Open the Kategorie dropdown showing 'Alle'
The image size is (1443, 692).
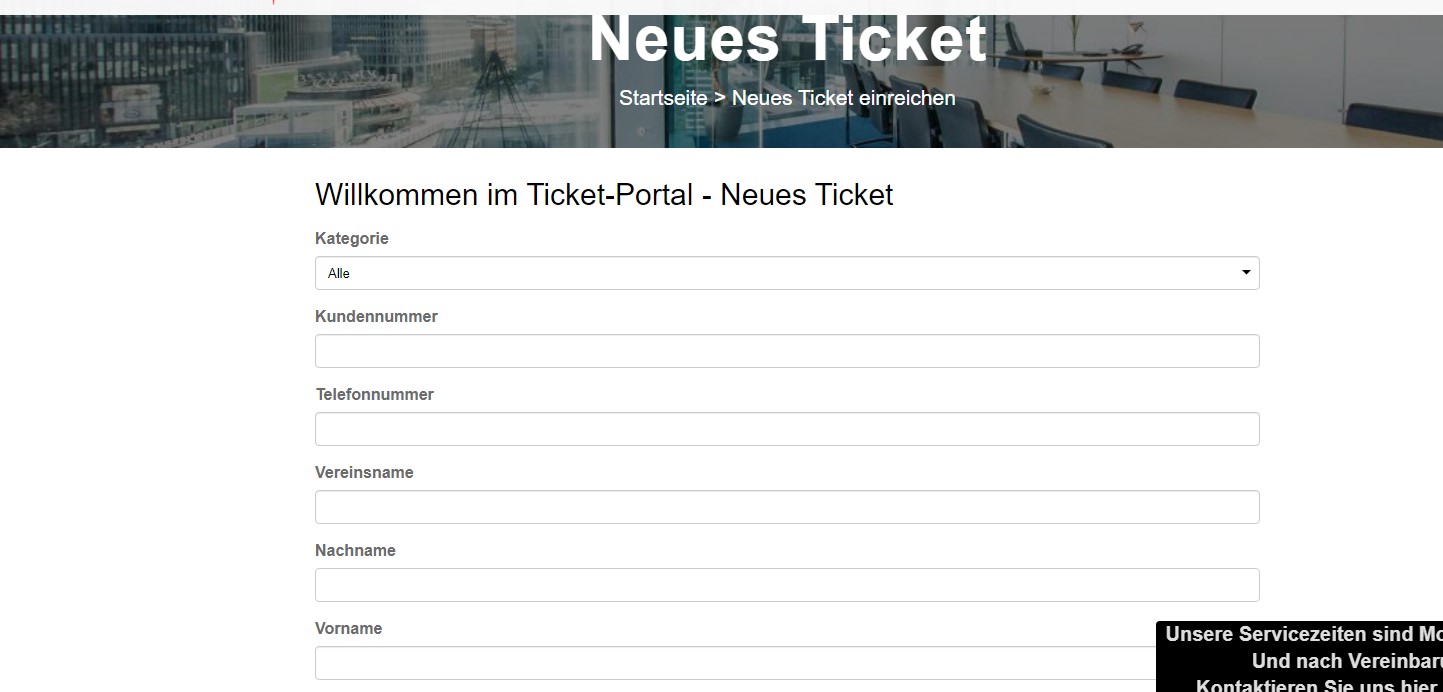pyautogui.click(x=787, y=273)
